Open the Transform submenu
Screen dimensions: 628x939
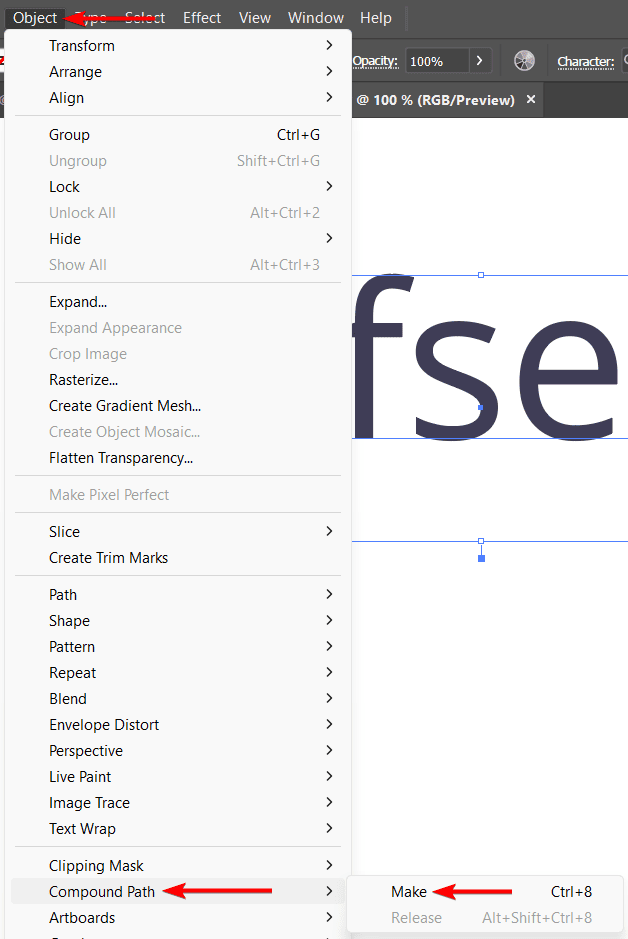(x=82, y=46)
